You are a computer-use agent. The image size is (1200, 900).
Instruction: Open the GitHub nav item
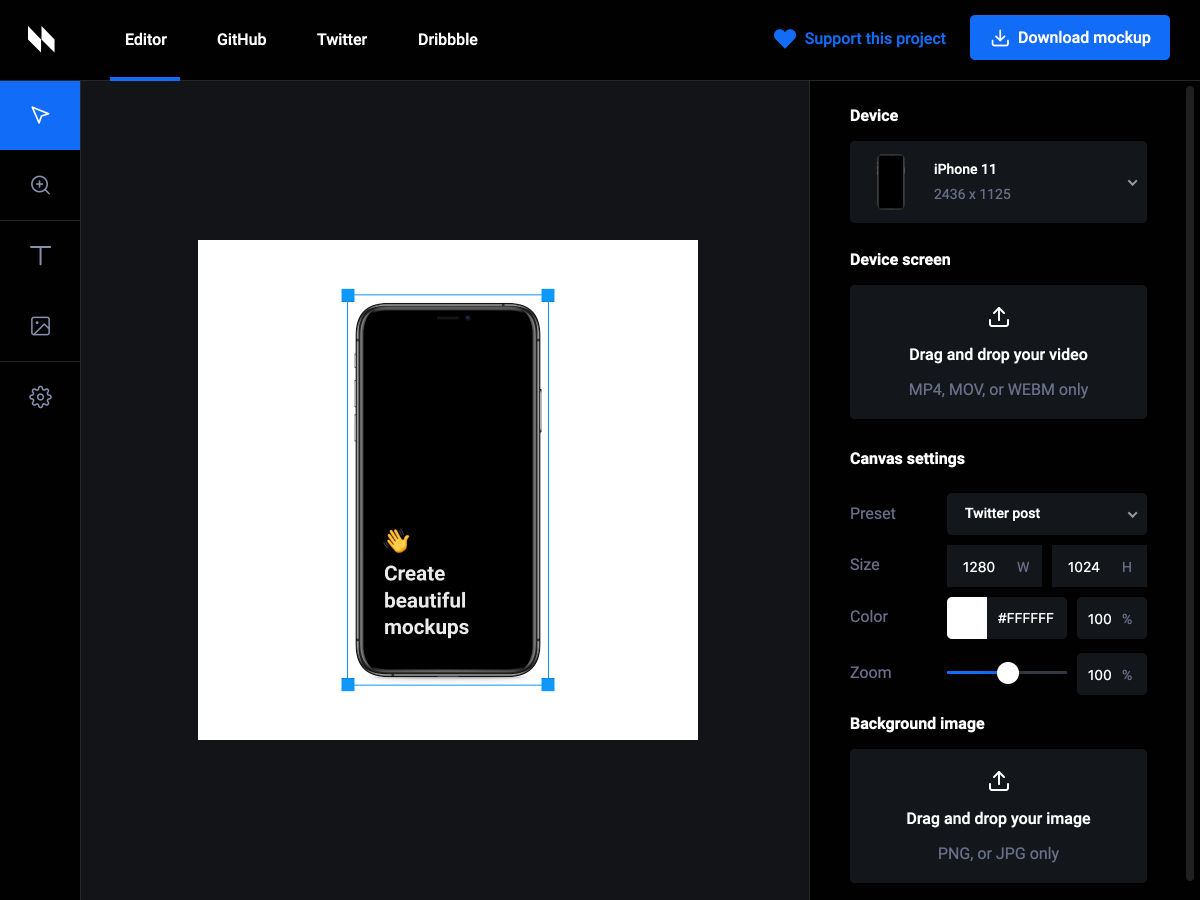tap(241, 40)
